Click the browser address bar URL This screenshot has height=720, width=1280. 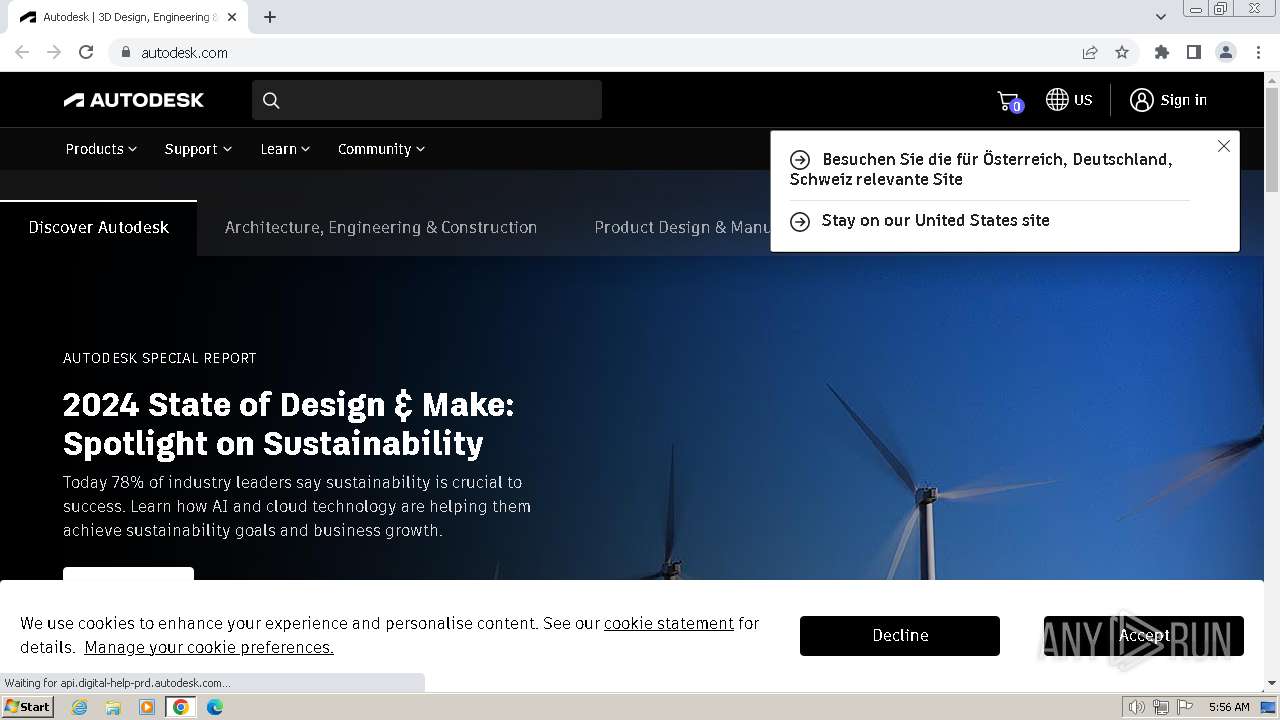(x=184, y=52)
